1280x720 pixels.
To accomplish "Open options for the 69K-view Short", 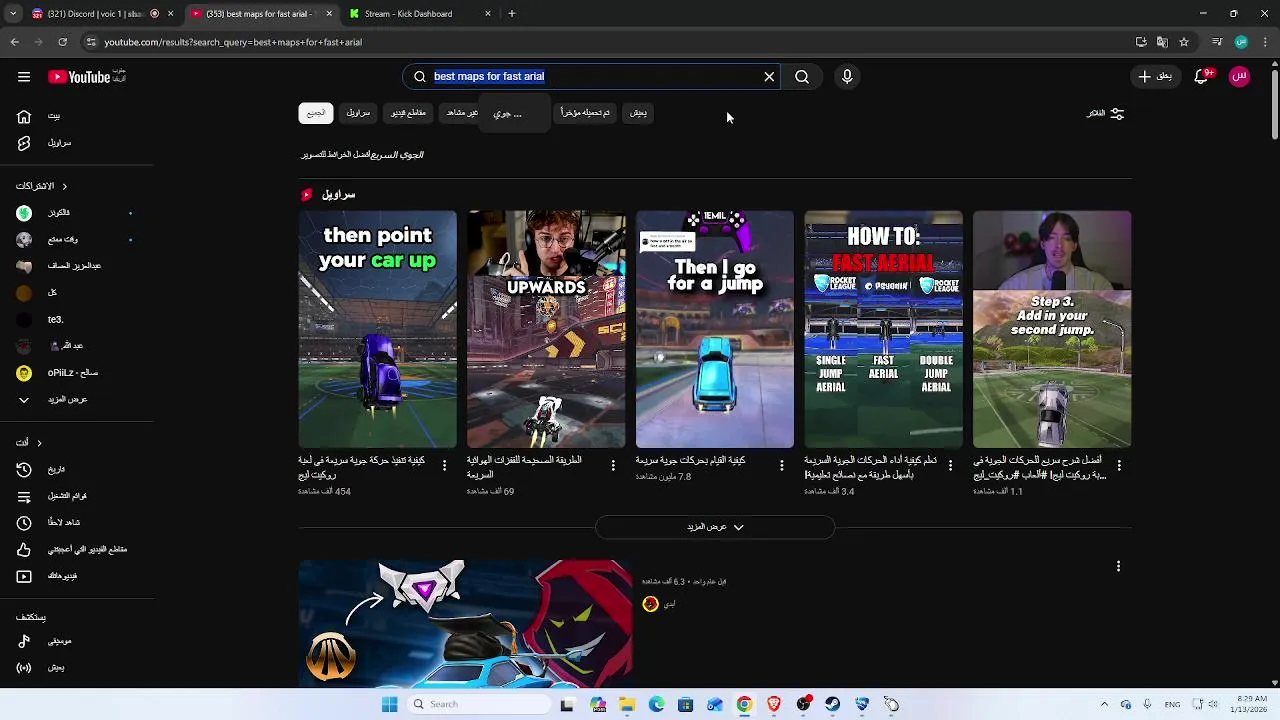I will coord(613,465).
